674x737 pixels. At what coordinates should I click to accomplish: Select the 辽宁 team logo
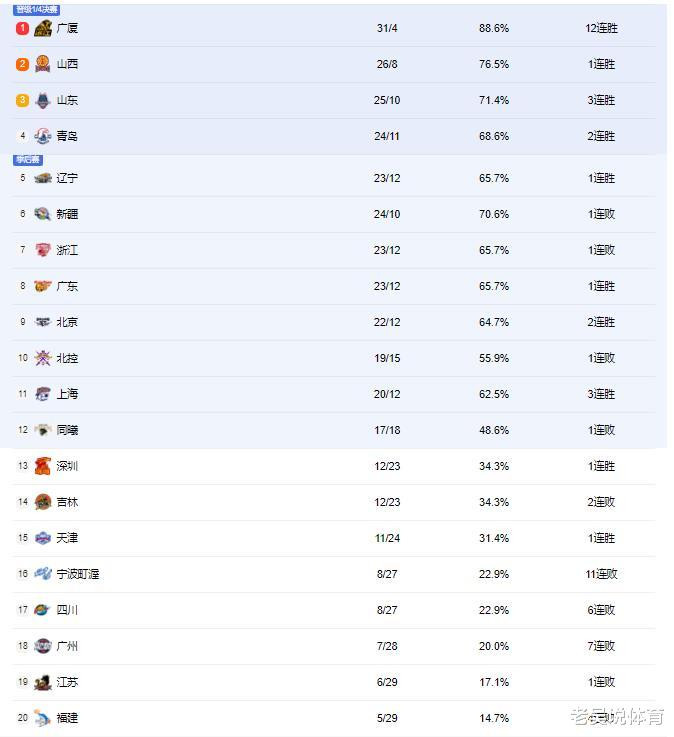coord(42,179)
